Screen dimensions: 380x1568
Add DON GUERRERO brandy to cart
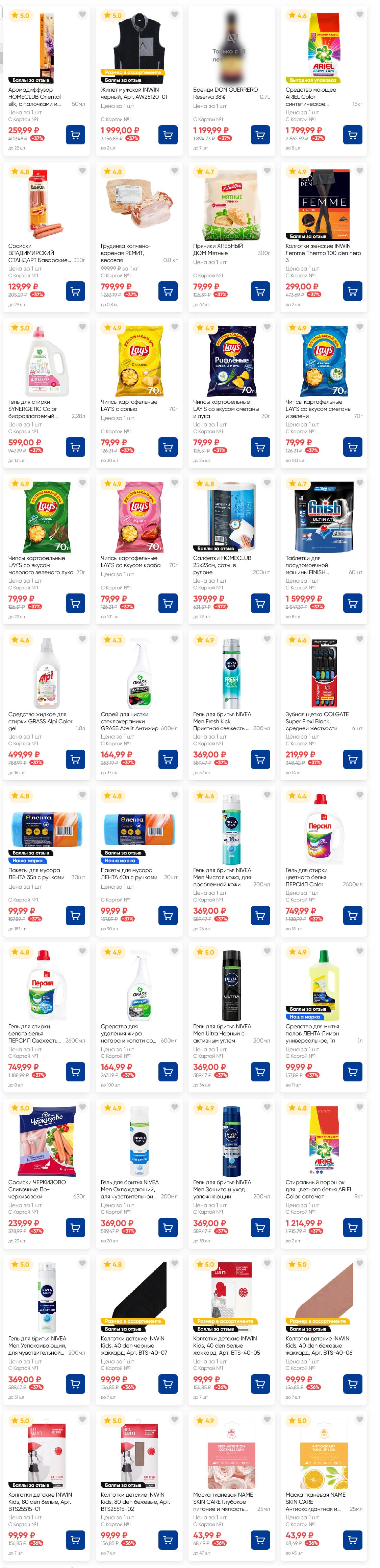pos(260,135)
